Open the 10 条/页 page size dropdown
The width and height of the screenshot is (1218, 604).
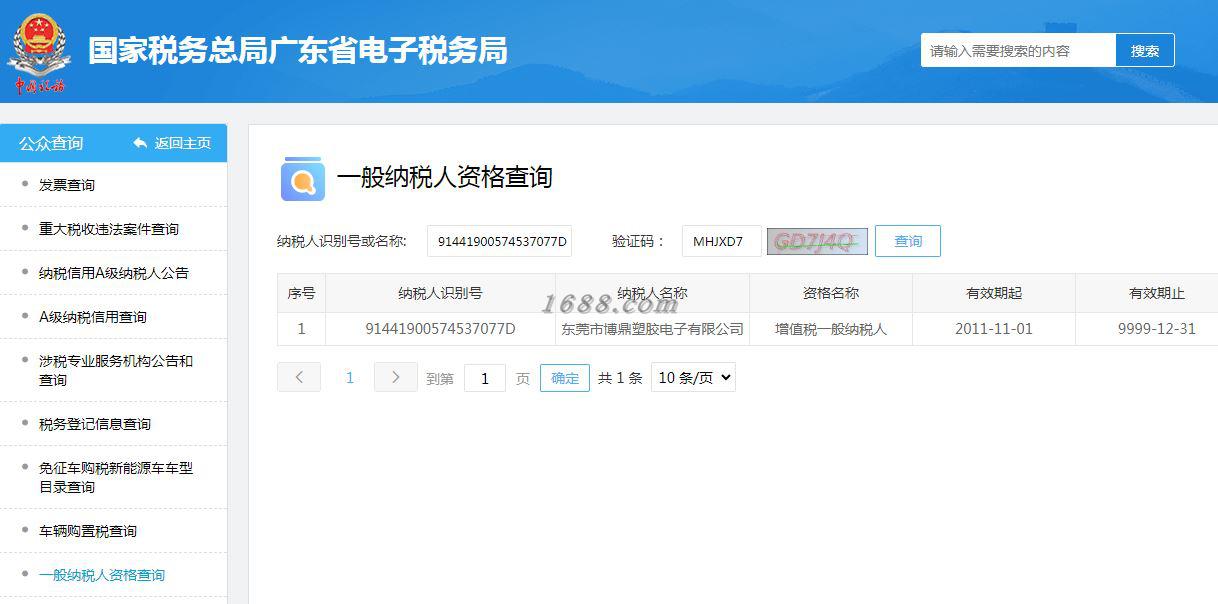pos(693,377)
